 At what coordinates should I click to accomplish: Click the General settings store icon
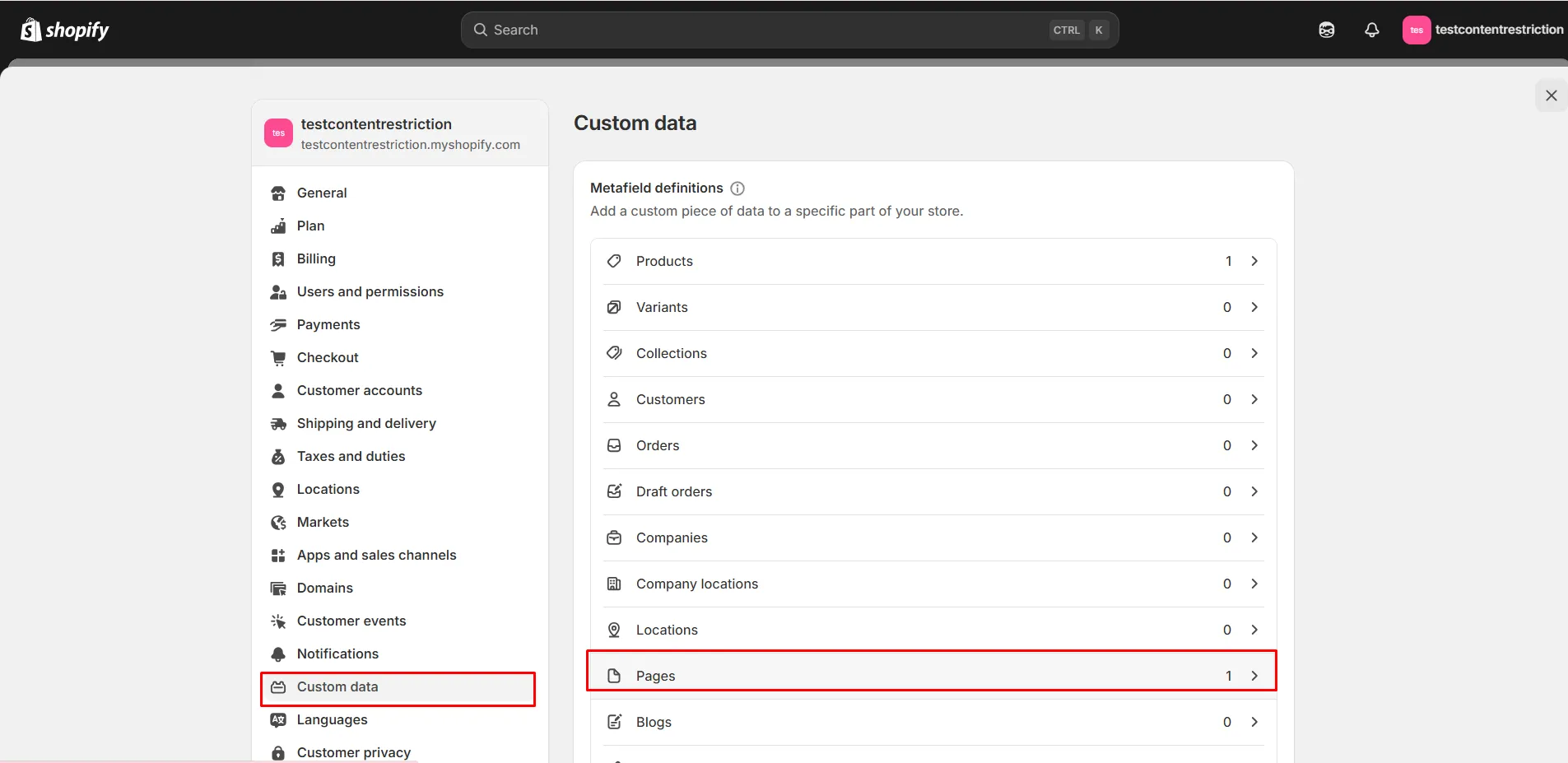(x=278, y=193)
